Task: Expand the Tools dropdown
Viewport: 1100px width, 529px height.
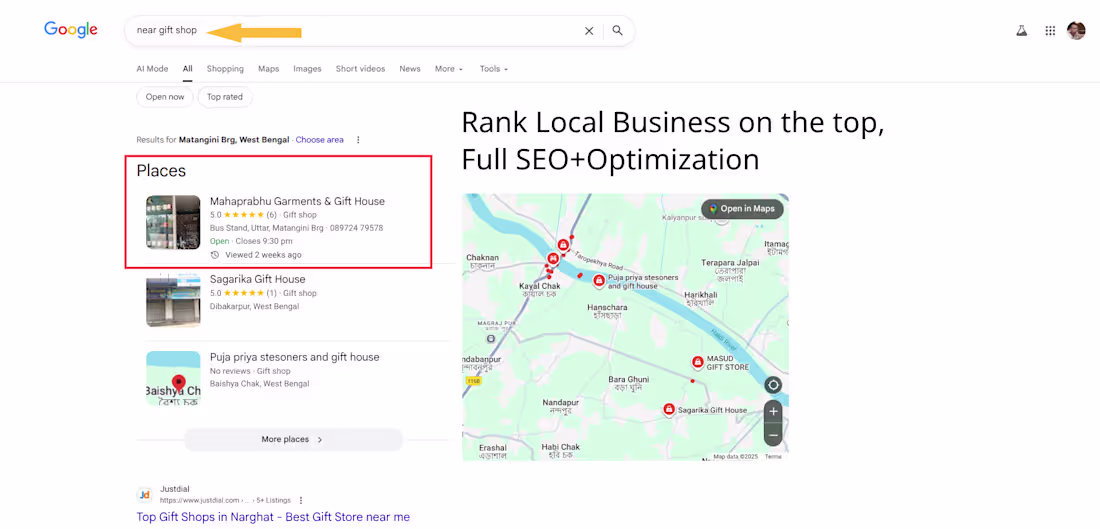Action: [x=494, y=69]
